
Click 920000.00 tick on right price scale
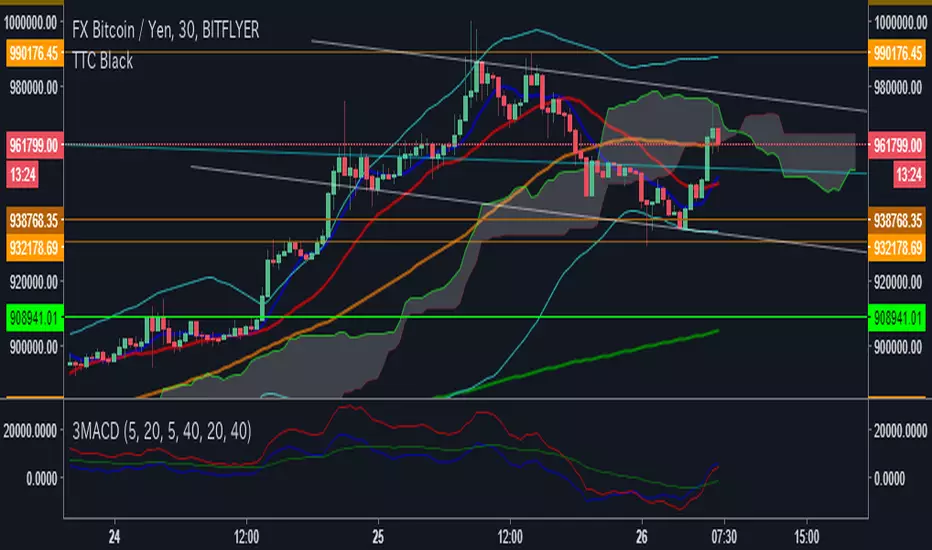tap(898, 282)
